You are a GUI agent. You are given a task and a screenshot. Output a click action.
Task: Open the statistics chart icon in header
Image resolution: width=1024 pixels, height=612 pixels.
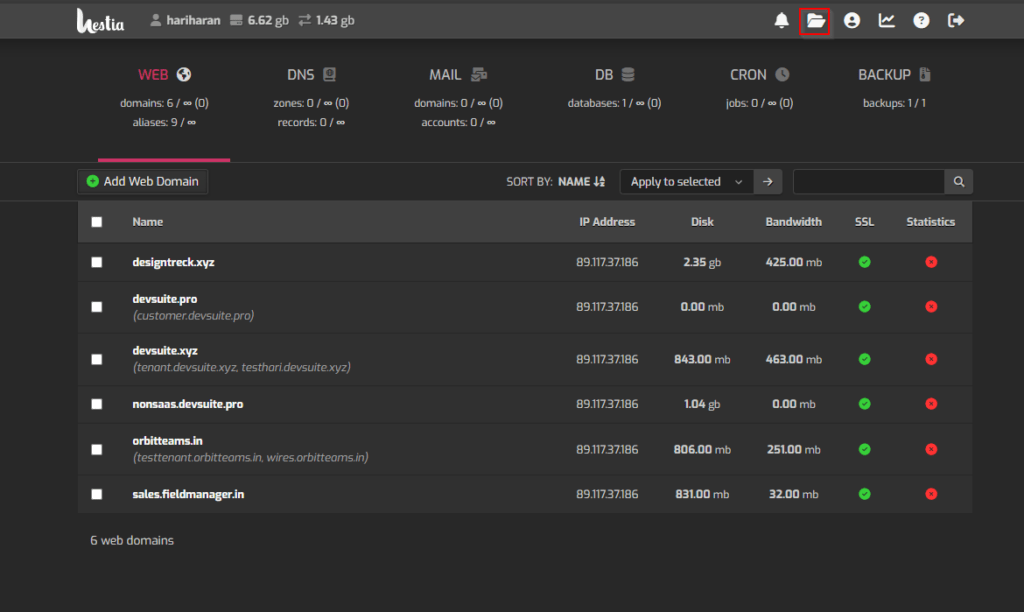tap(886, 20)
